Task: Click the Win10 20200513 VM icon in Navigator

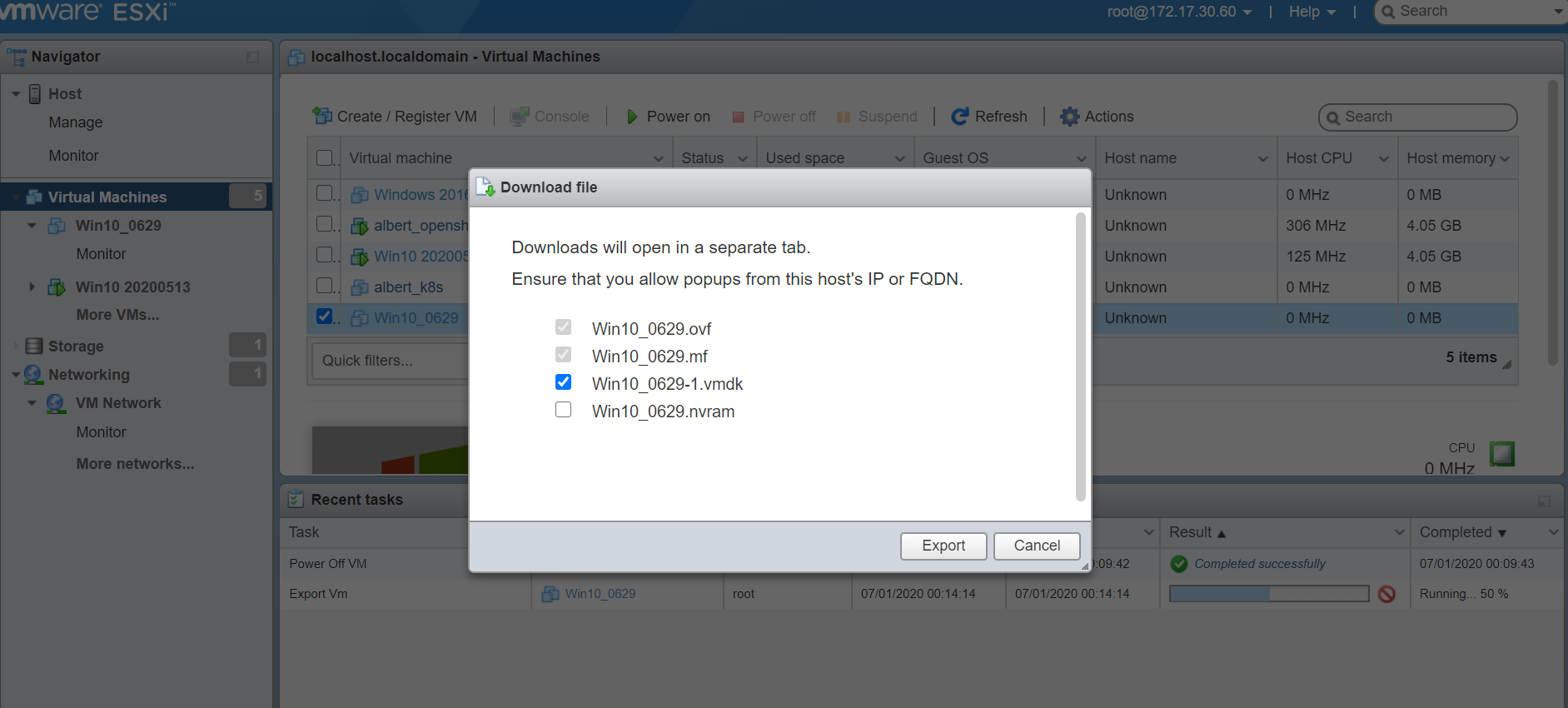Action: (57, 287)
